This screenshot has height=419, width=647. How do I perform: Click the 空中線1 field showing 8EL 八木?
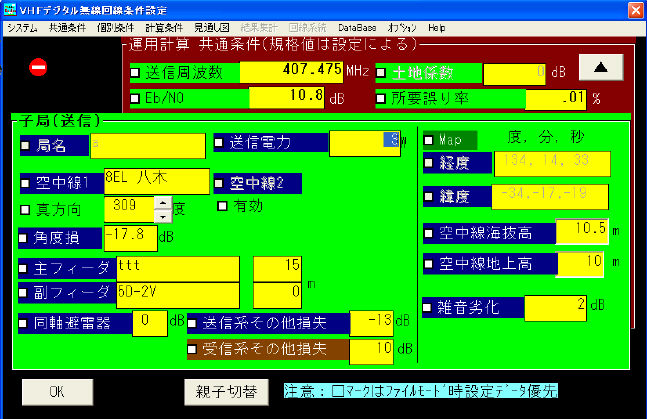pos(154,183)
